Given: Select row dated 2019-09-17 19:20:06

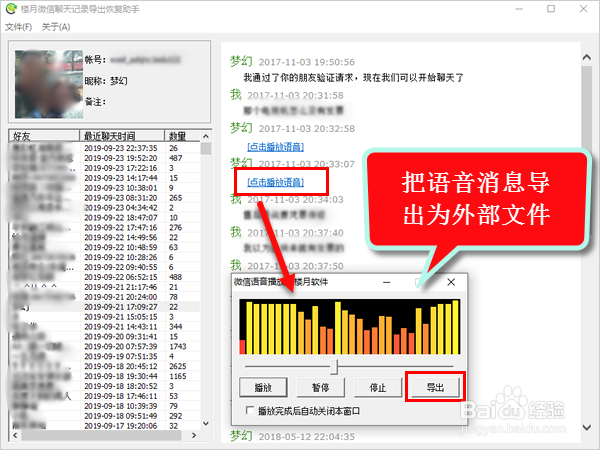Looking at the screenshot, I should click(x=104, y=426).
